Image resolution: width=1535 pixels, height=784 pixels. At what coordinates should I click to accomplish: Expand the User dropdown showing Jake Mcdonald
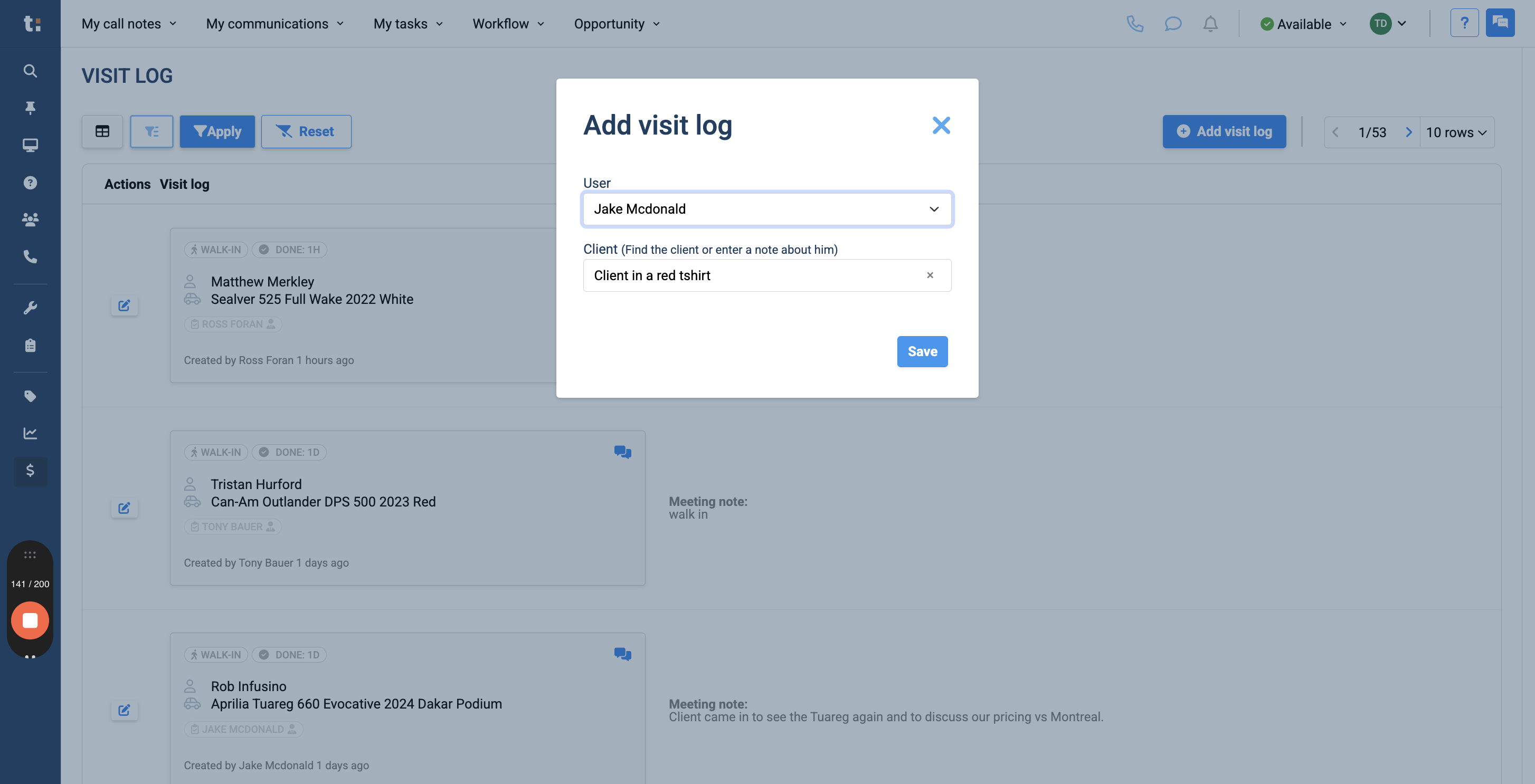767,209
